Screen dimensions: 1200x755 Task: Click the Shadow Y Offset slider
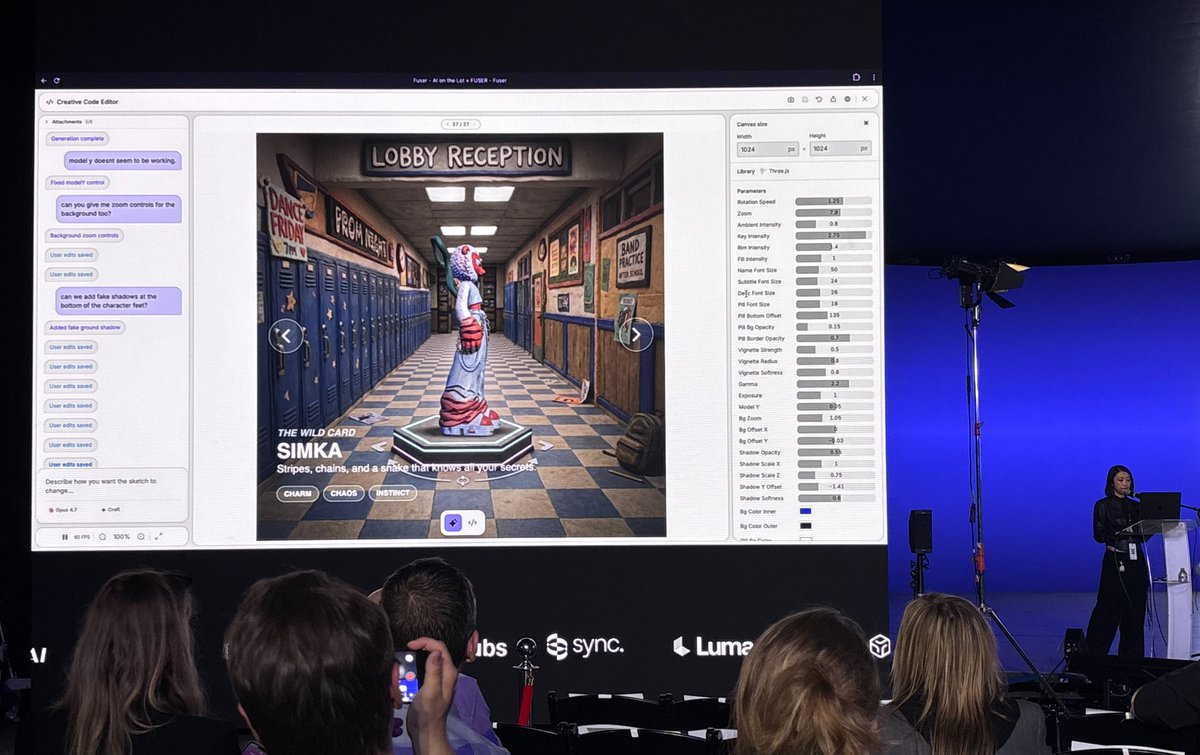pyautogui.click(x=835, y=486)
